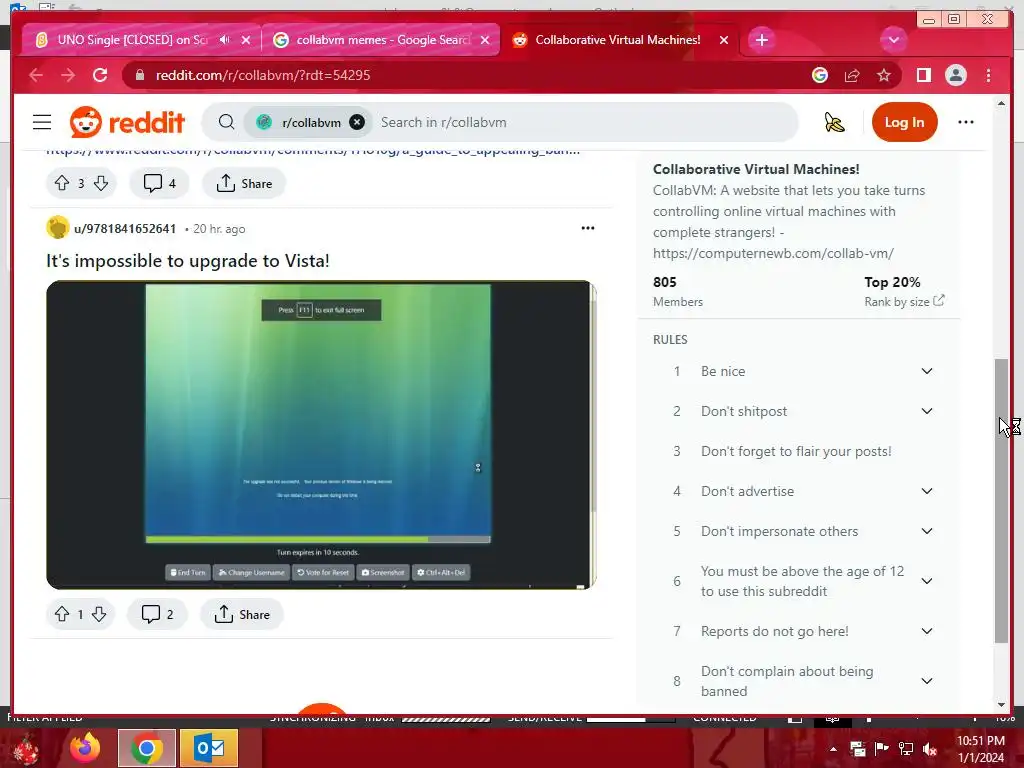
Task: Open the Reddit hamburger menu
Action: point(42,122)
